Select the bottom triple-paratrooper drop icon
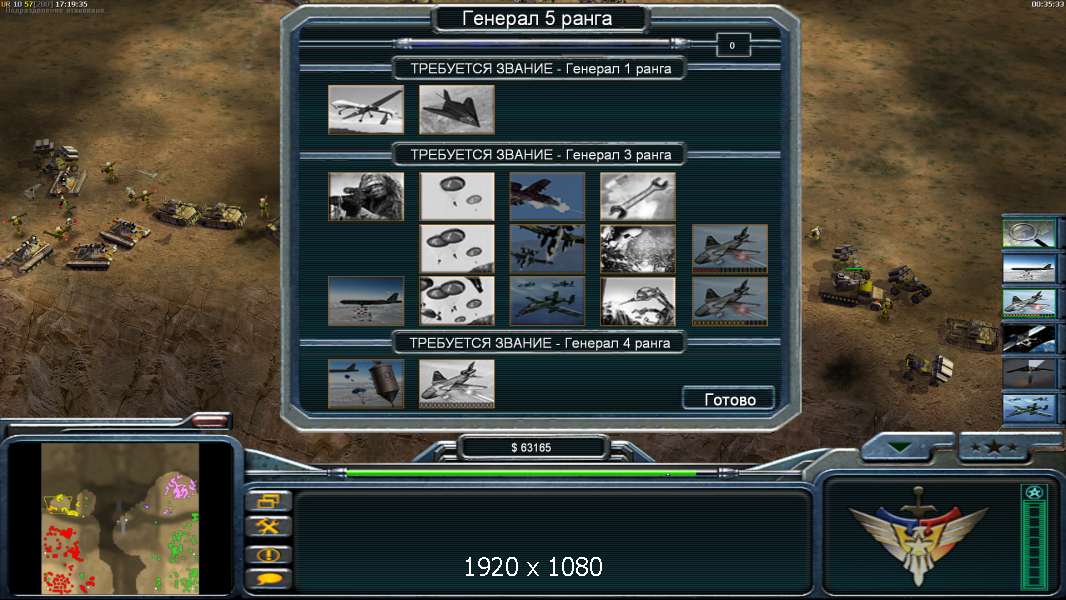 tap(457, 301)
